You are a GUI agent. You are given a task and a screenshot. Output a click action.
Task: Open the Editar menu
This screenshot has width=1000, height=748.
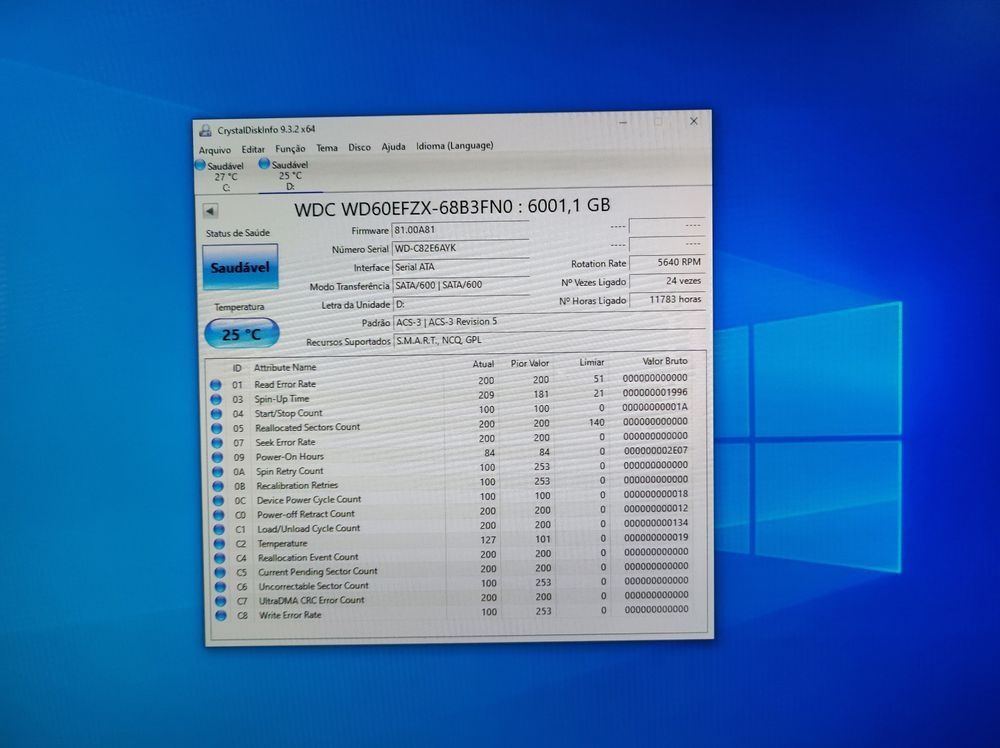[x=253, y=149]
